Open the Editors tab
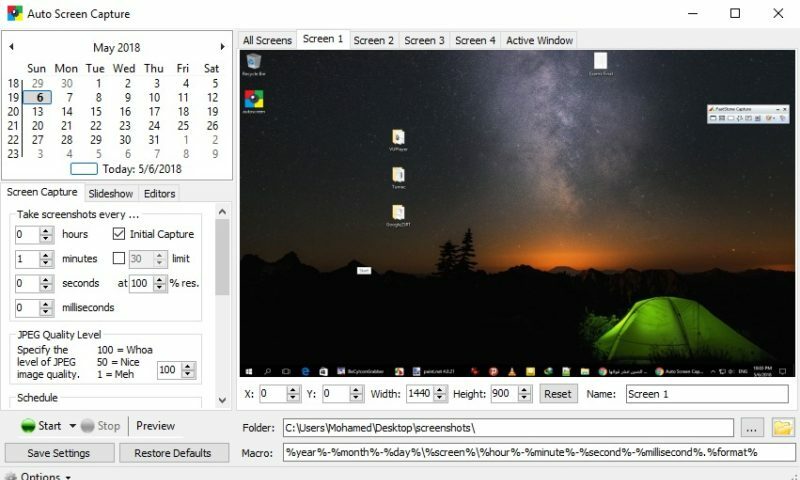800x480 pixels. pos(159,194)
